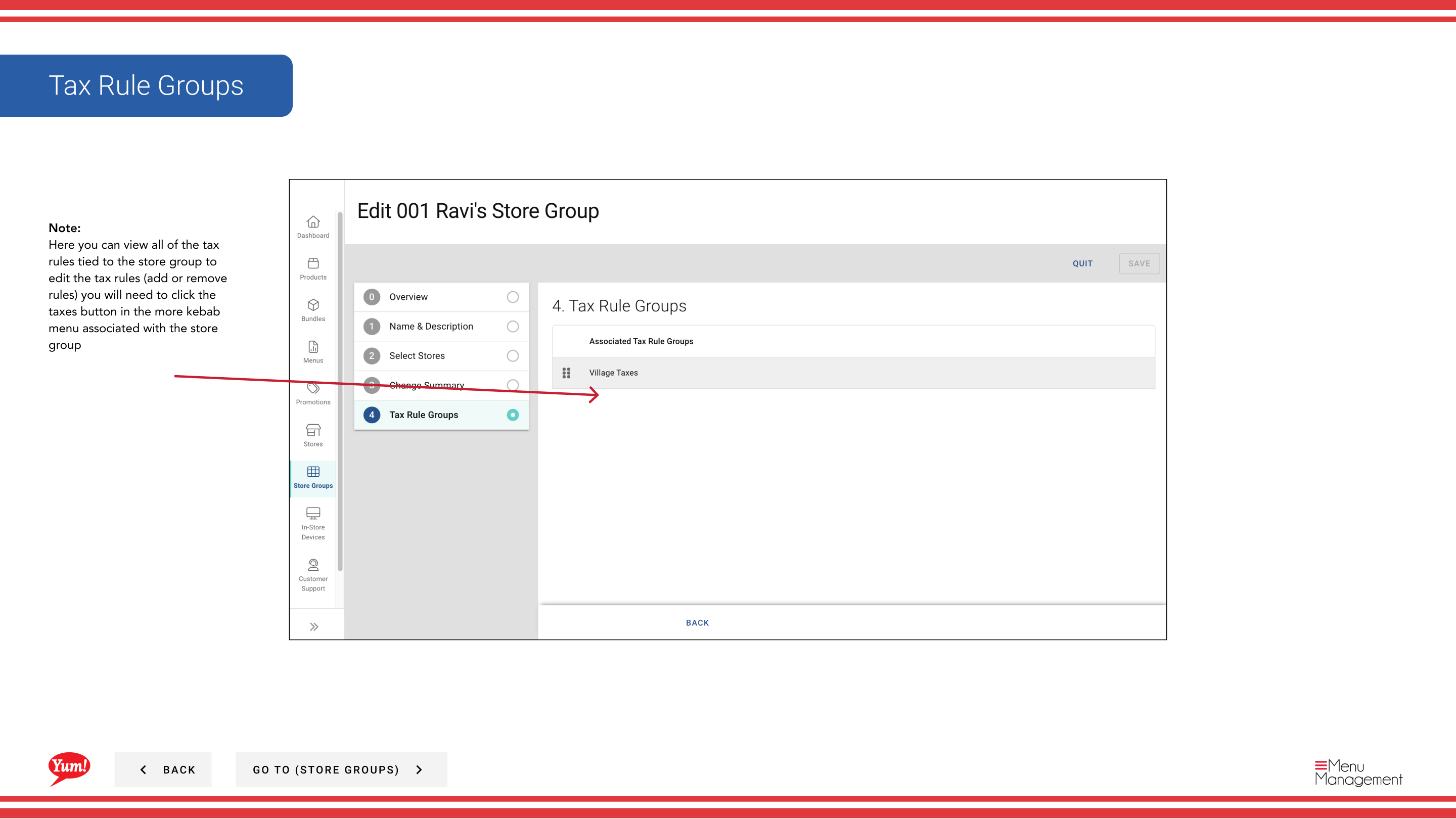Viewport: 1456px width, 819px height.
Task: Click the Menu Management logo
Action: click(1358, 772)
